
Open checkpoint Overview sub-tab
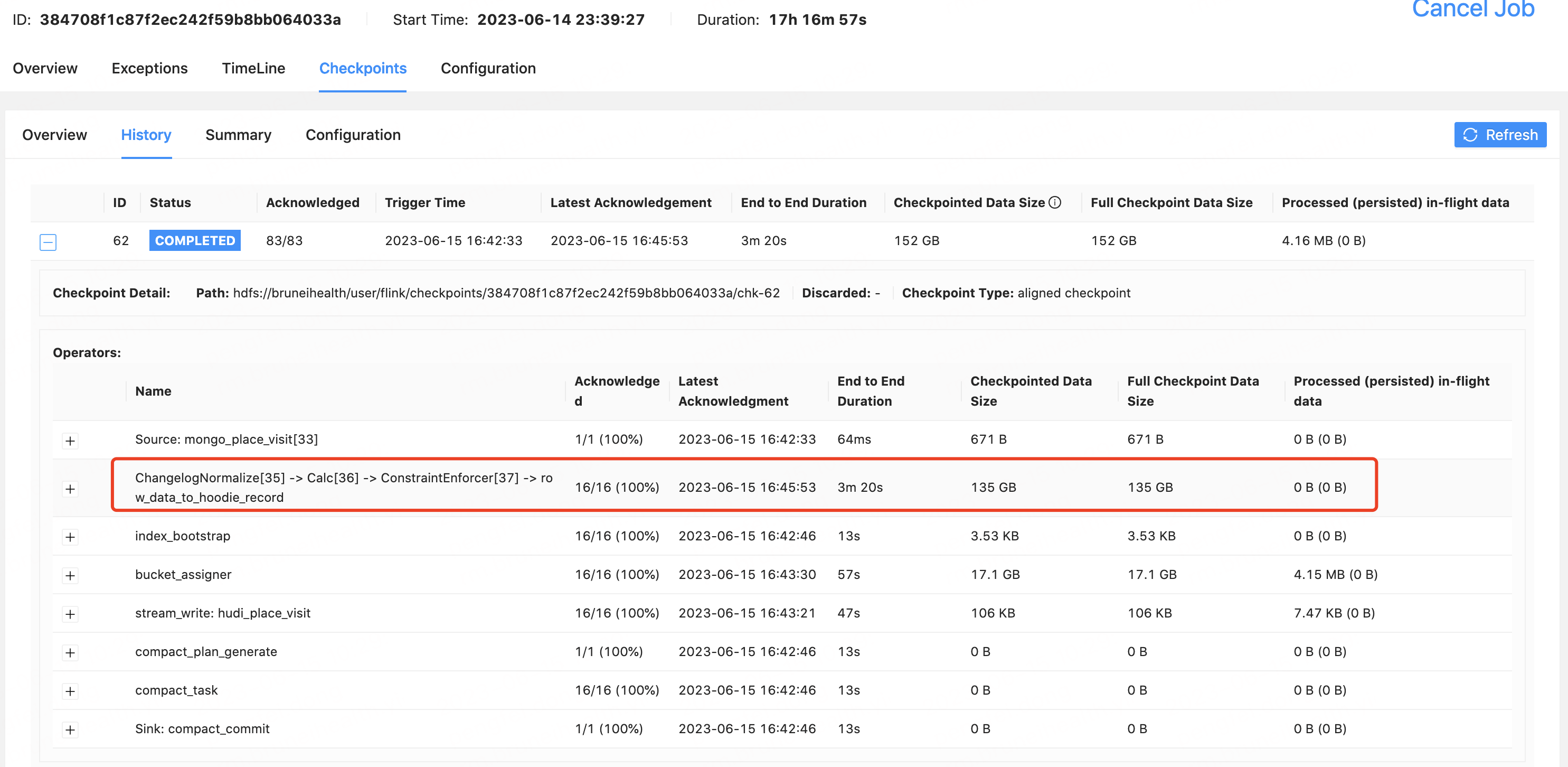tap(54, 135)
